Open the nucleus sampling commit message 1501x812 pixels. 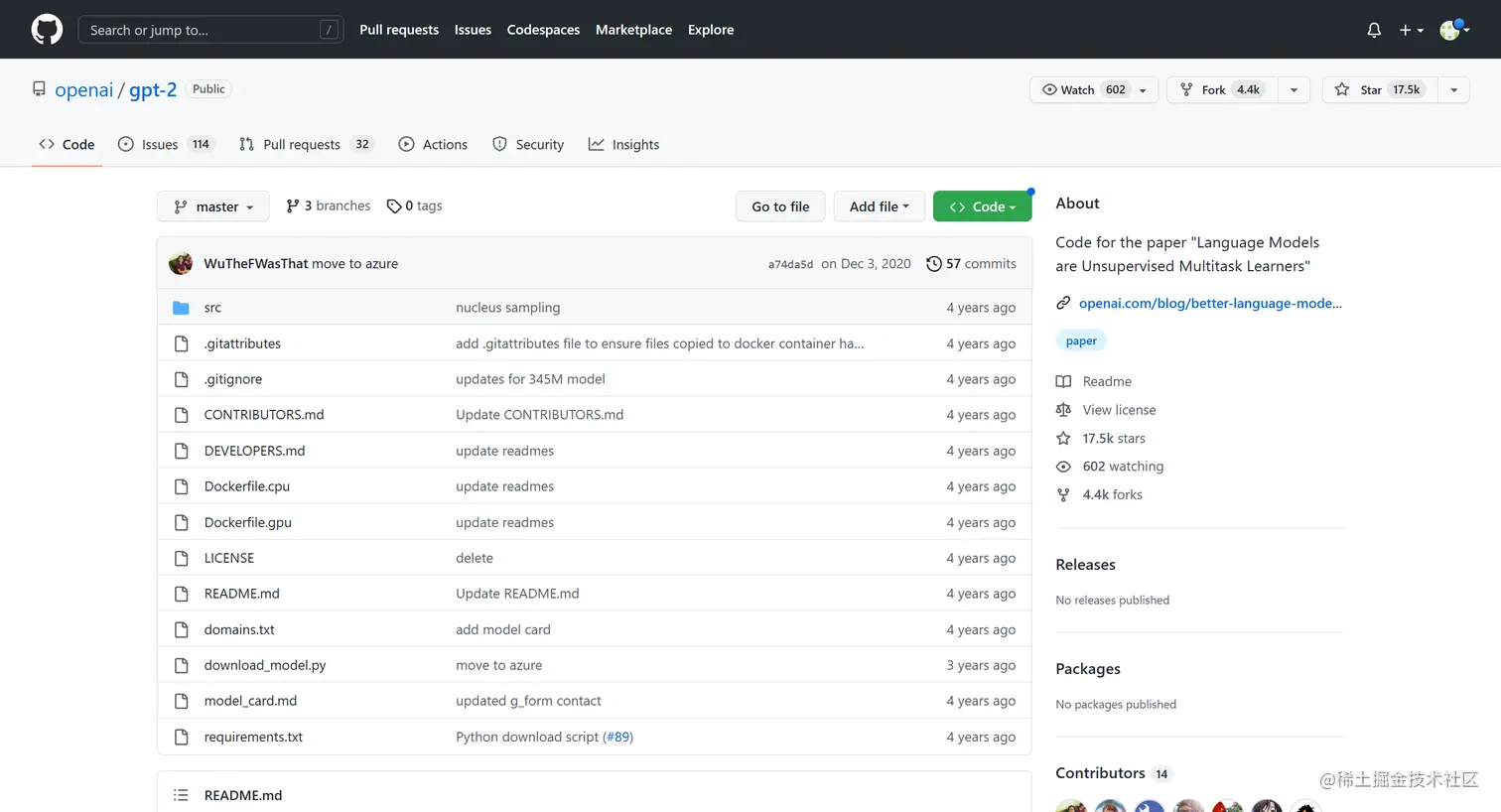pyautogui.click(x=508, y=308)
